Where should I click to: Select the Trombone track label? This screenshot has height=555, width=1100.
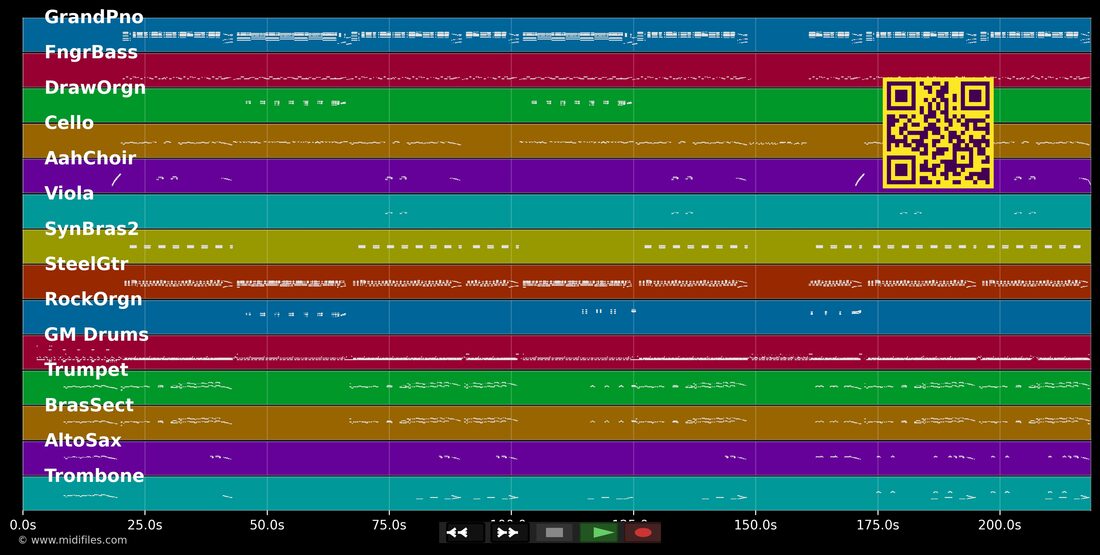coord(94,475)
